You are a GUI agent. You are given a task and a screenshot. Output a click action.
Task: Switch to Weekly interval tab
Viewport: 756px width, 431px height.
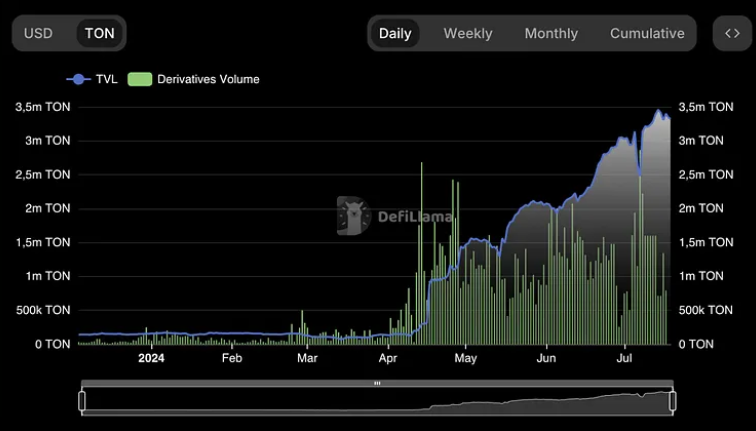click(468, 33)
